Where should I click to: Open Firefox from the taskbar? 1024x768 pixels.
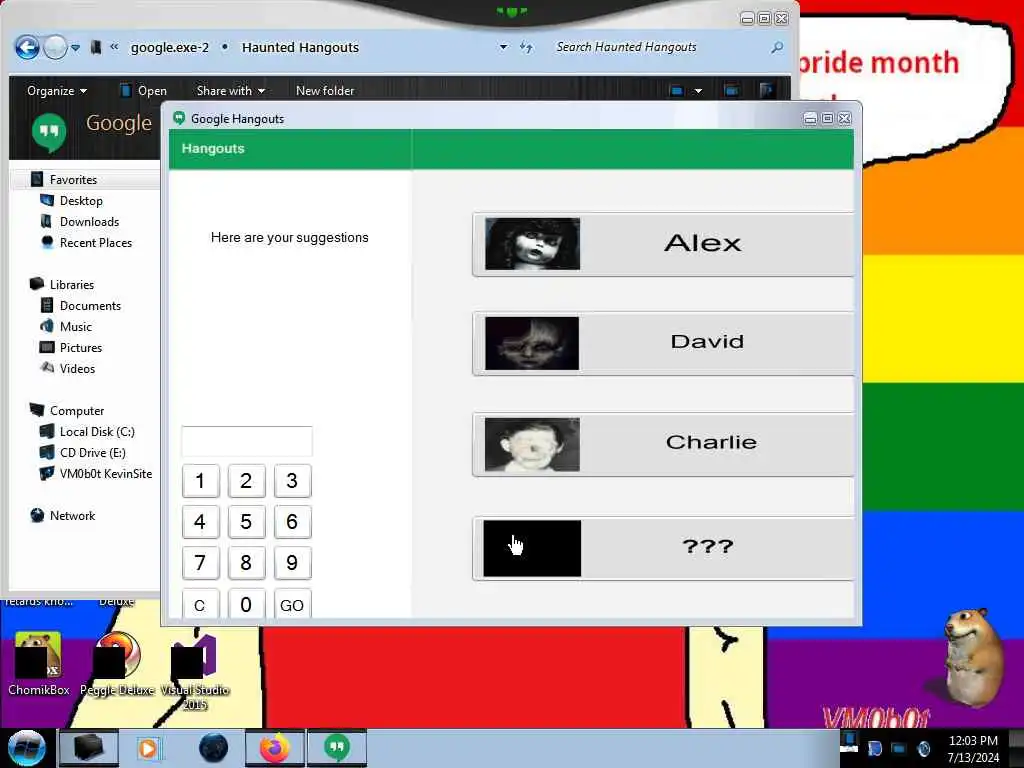275,748
